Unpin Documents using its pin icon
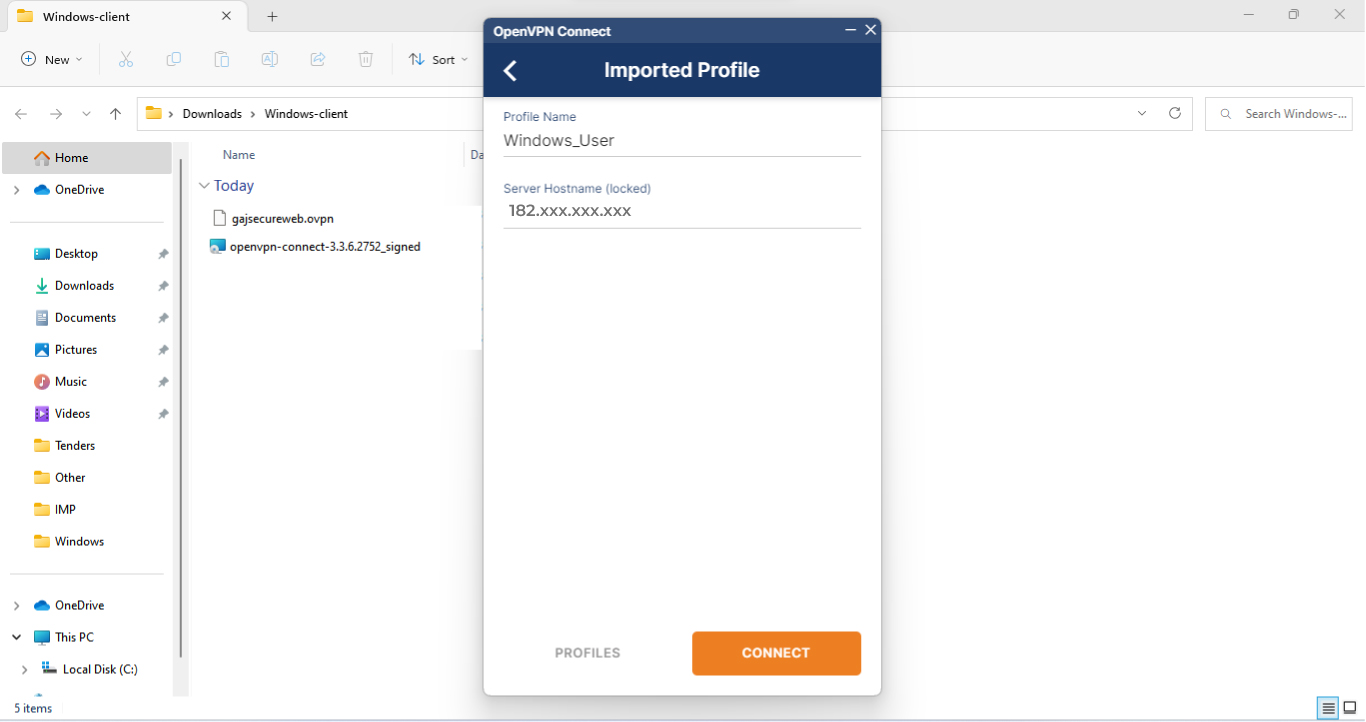Screen dimensions: 1366x722 click(x=163, y=318)
